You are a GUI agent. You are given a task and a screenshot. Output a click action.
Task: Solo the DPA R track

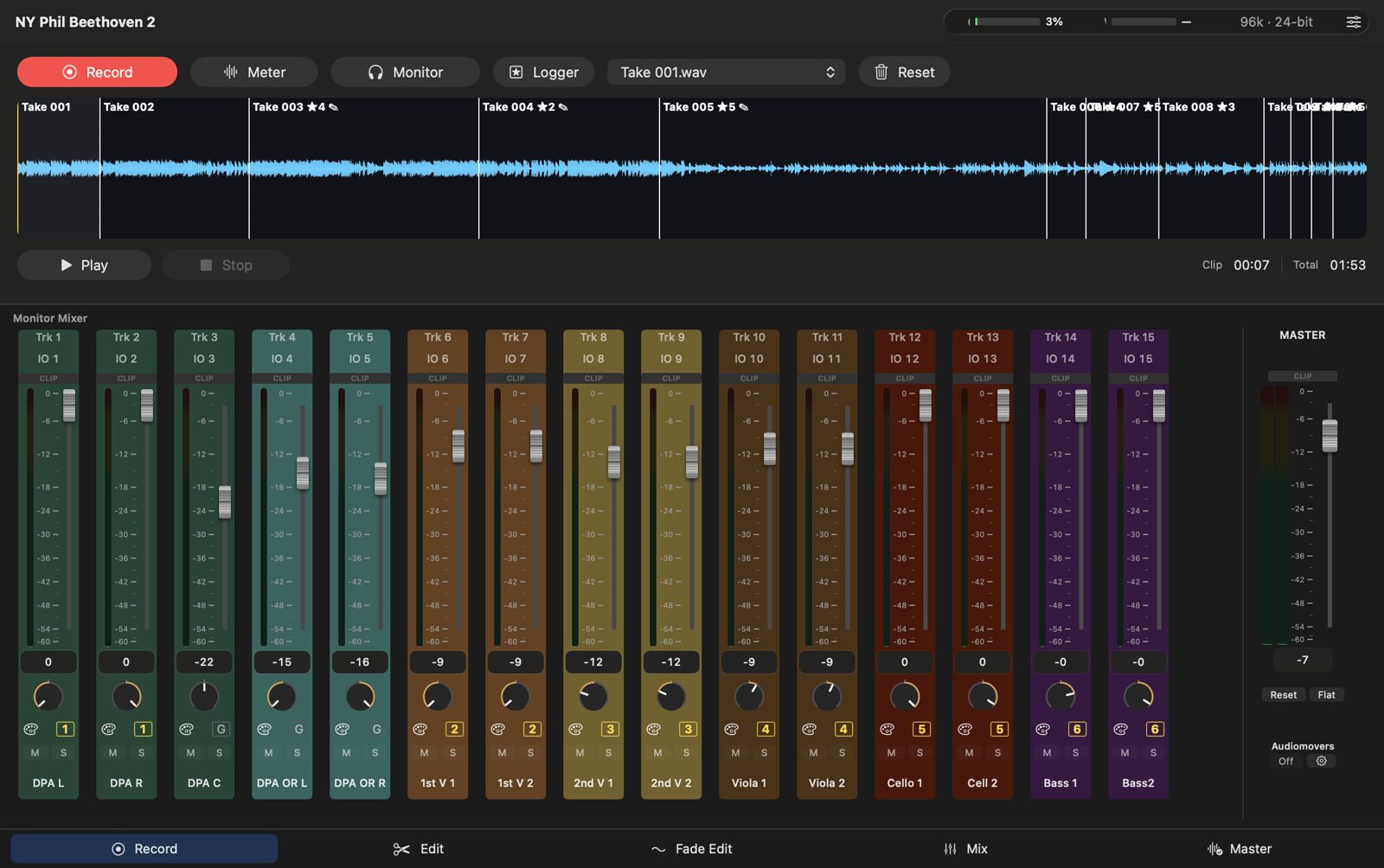tap(141, 753)
